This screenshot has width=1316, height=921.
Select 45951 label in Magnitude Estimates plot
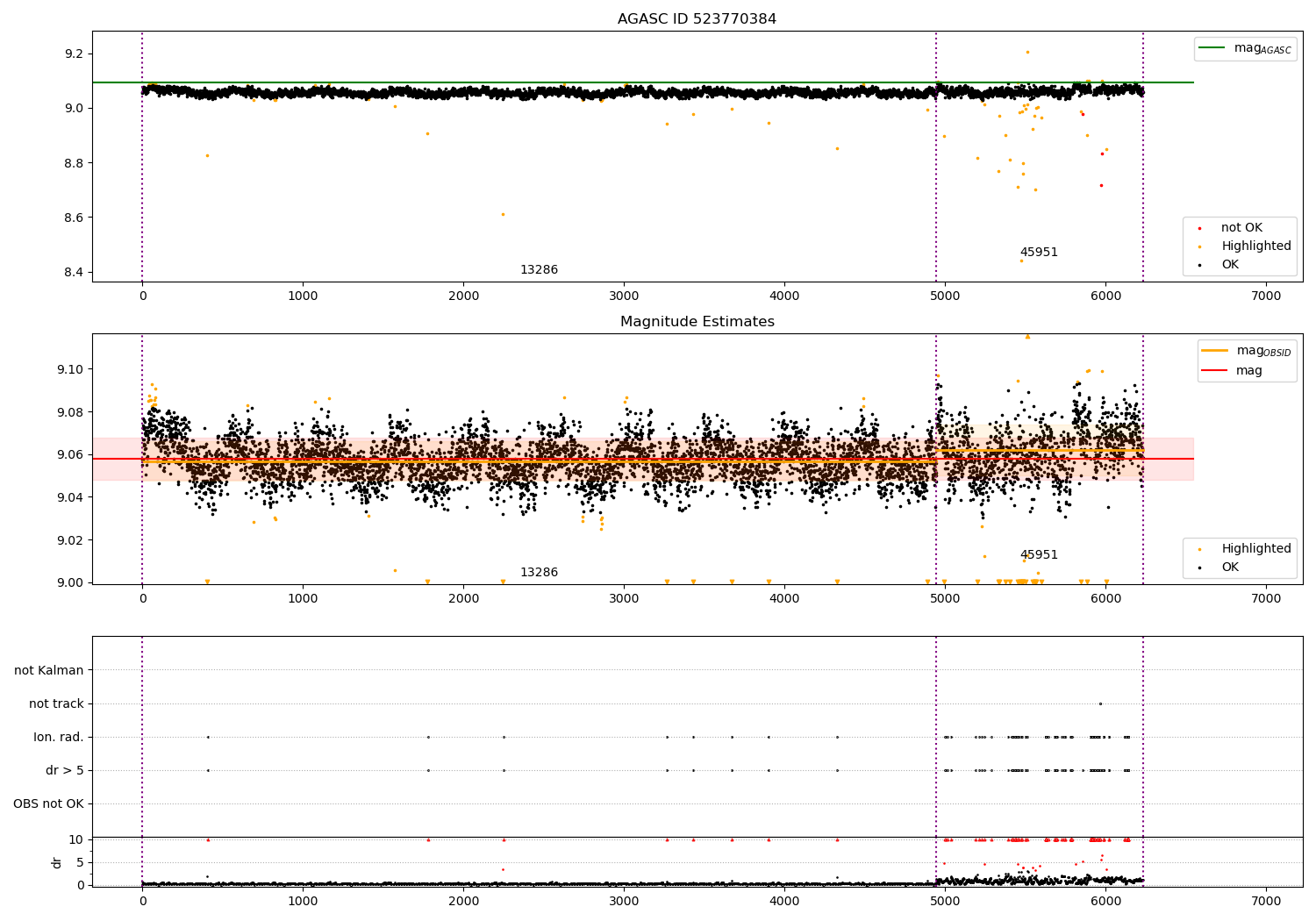1039,555
